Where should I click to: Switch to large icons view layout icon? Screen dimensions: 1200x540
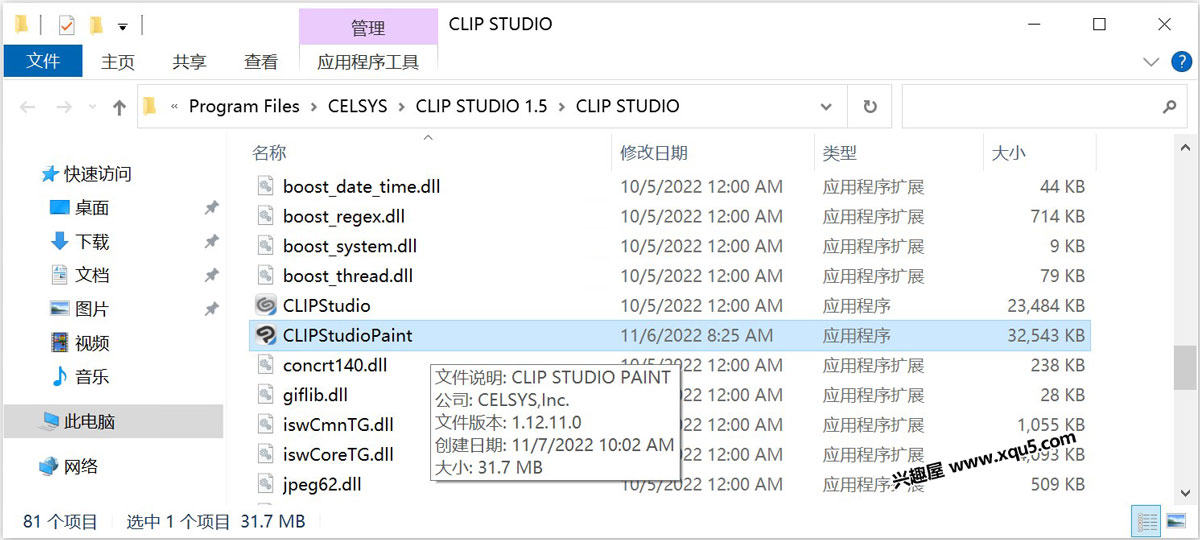[1174, 521]
